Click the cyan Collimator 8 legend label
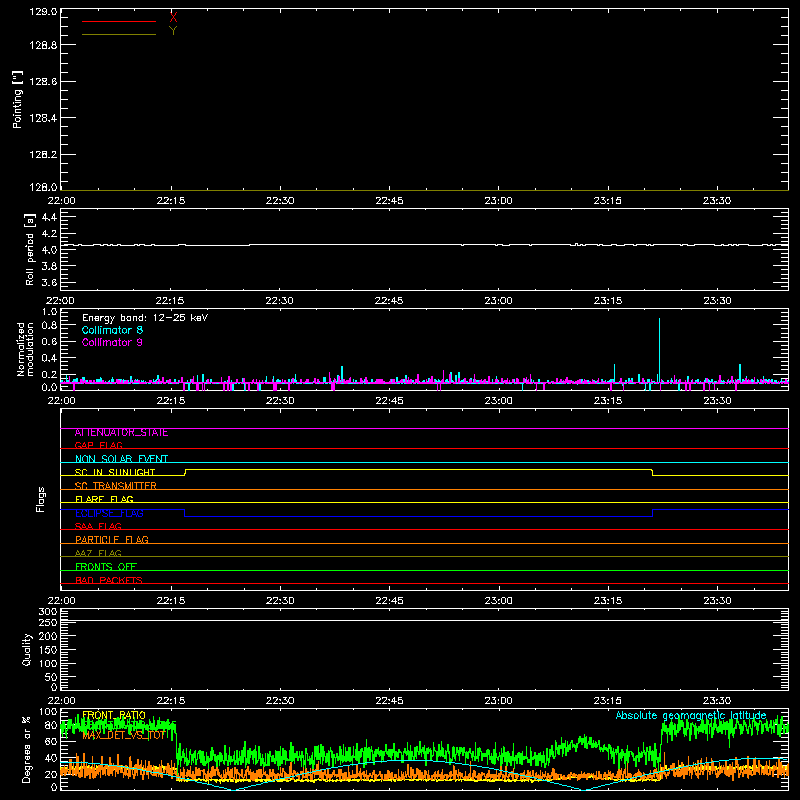Screen dimensions: 800x800 pyautogui.click(x=112, y=330)
